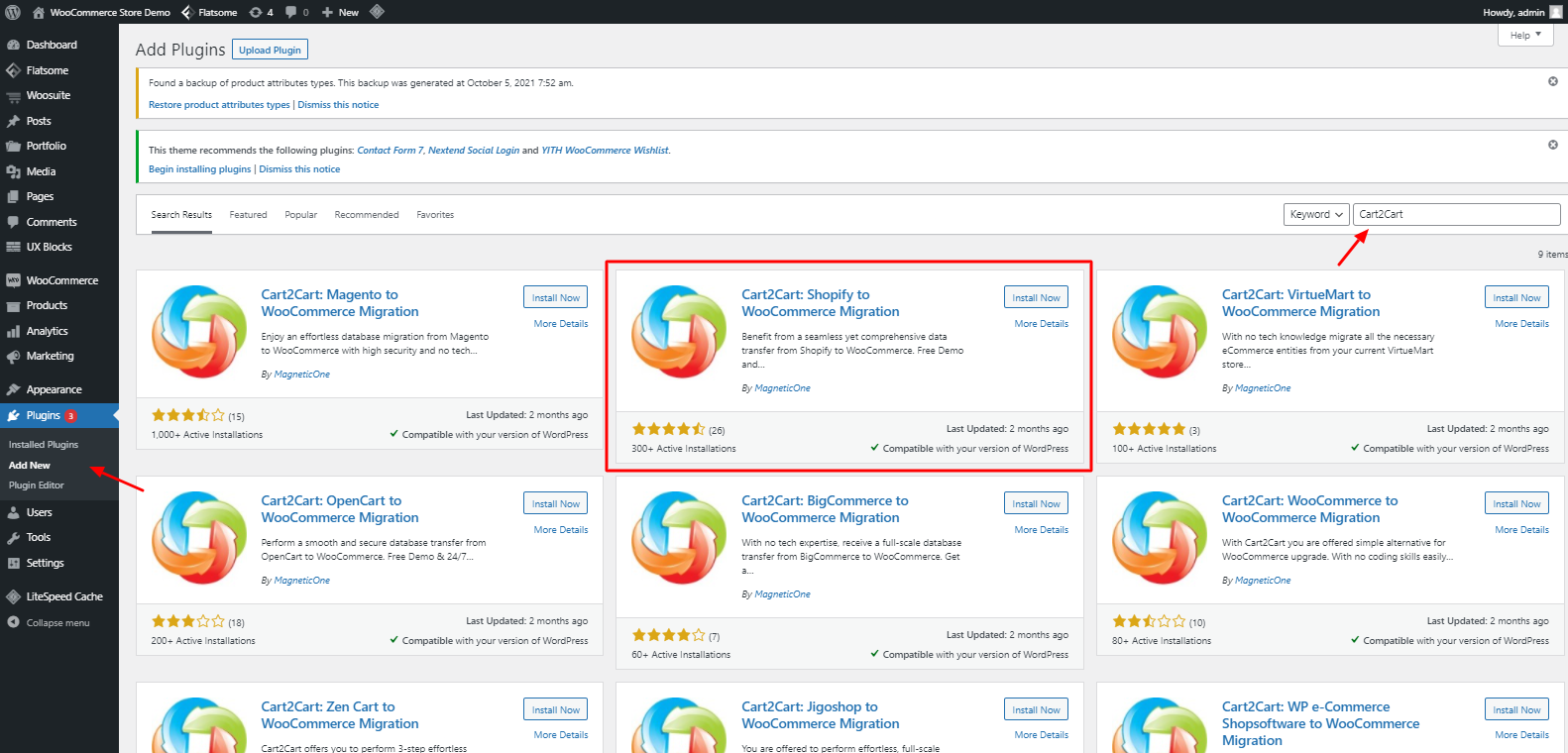Click Begin installing plugins link

200,169
